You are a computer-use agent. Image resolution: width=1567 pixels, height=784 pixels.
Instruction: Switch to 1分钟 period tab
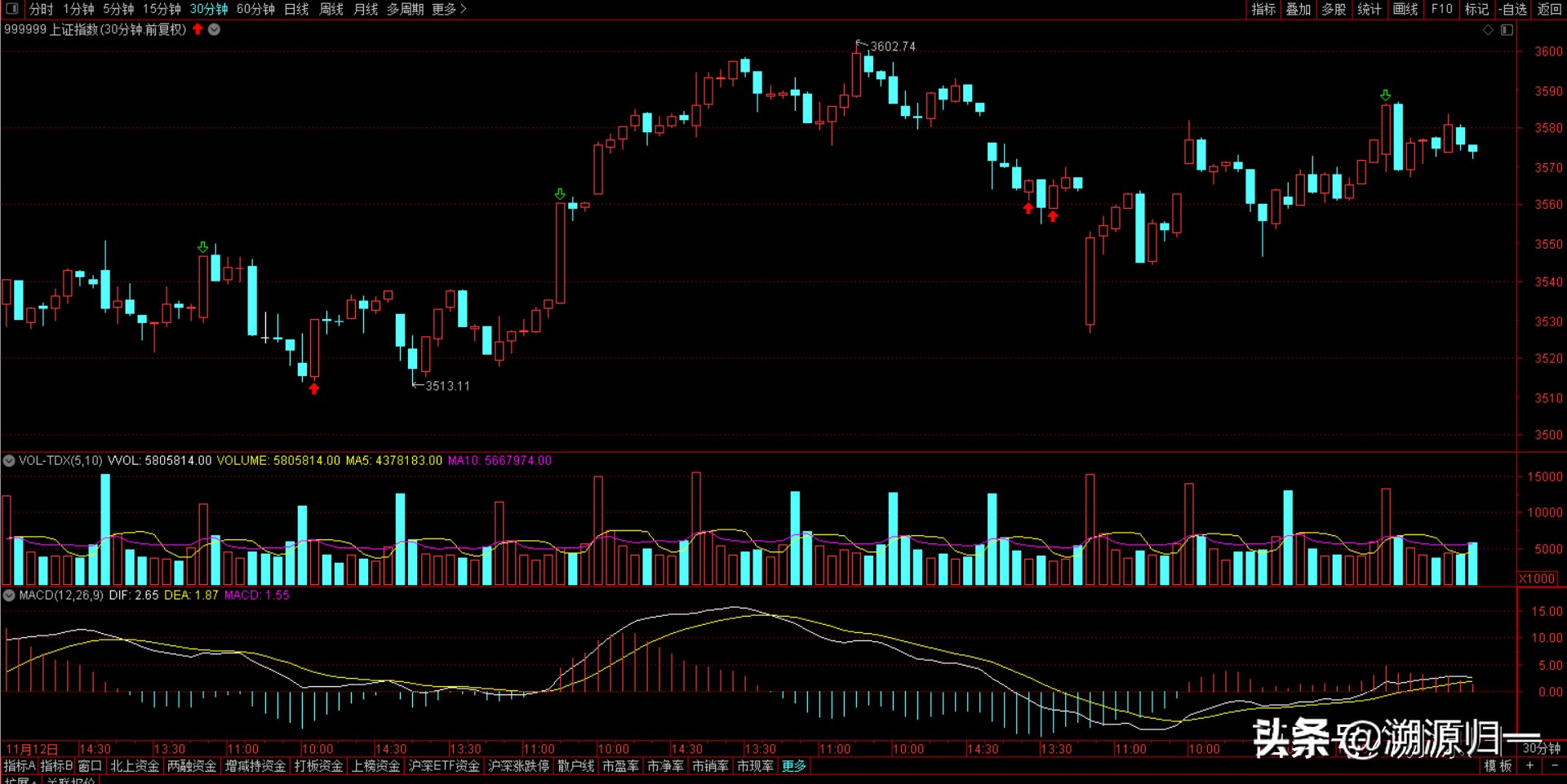click(78, 9)
